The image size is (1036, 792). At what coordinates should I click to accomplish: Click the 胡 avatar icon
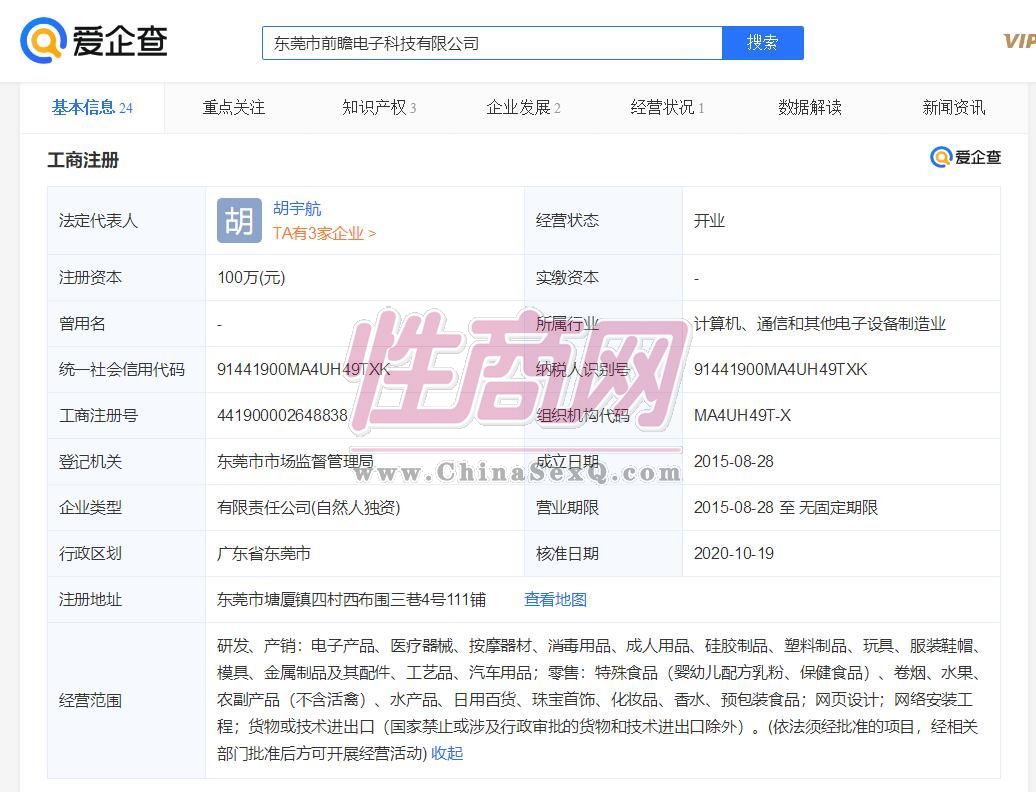pyautogui.click(x=239, y=220)
